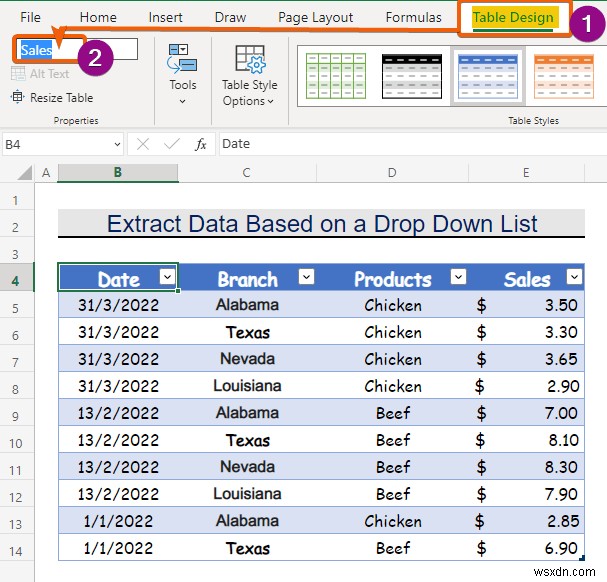
Task: Click the Alt Text button
Action: [x=40, y=73]
